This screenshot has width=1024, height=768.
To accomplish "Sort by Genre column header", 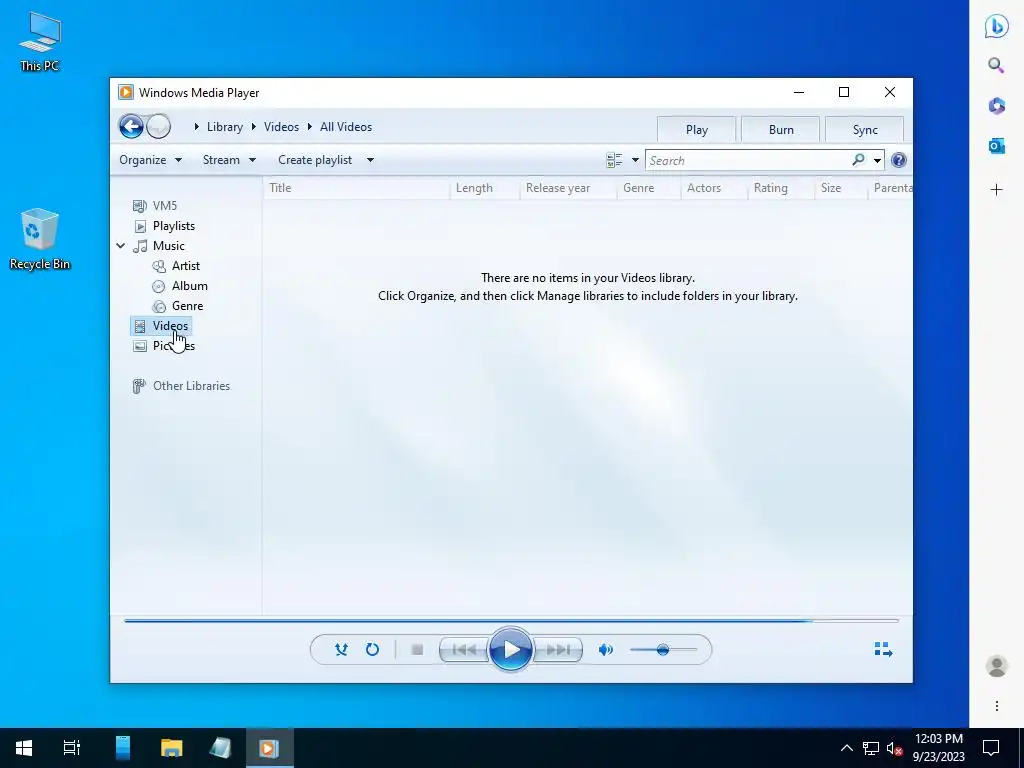I will coord(649,188).
